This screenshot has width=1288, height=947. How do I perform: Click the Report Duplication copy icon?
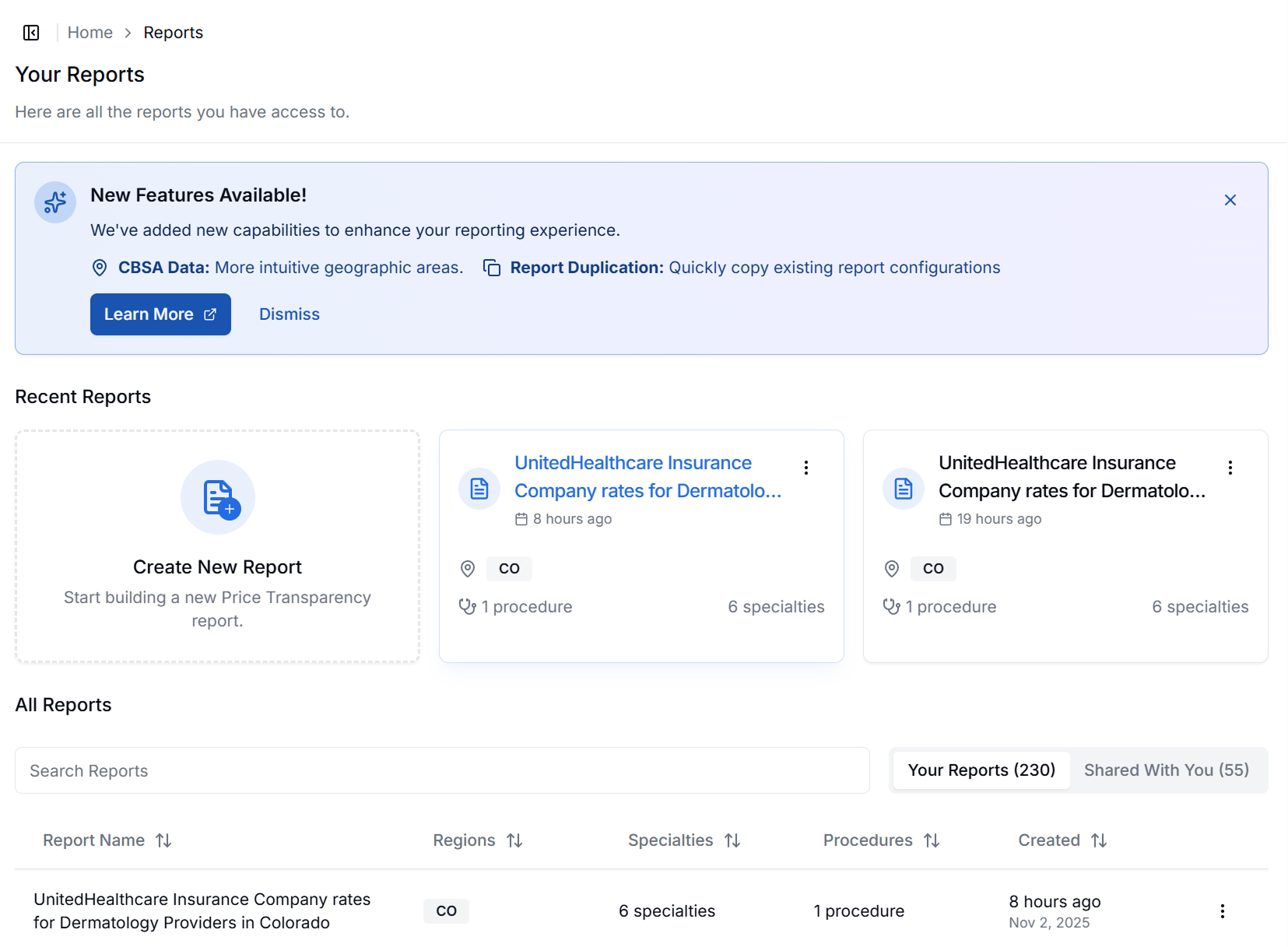pyautogui.click(x=492, y=268)
